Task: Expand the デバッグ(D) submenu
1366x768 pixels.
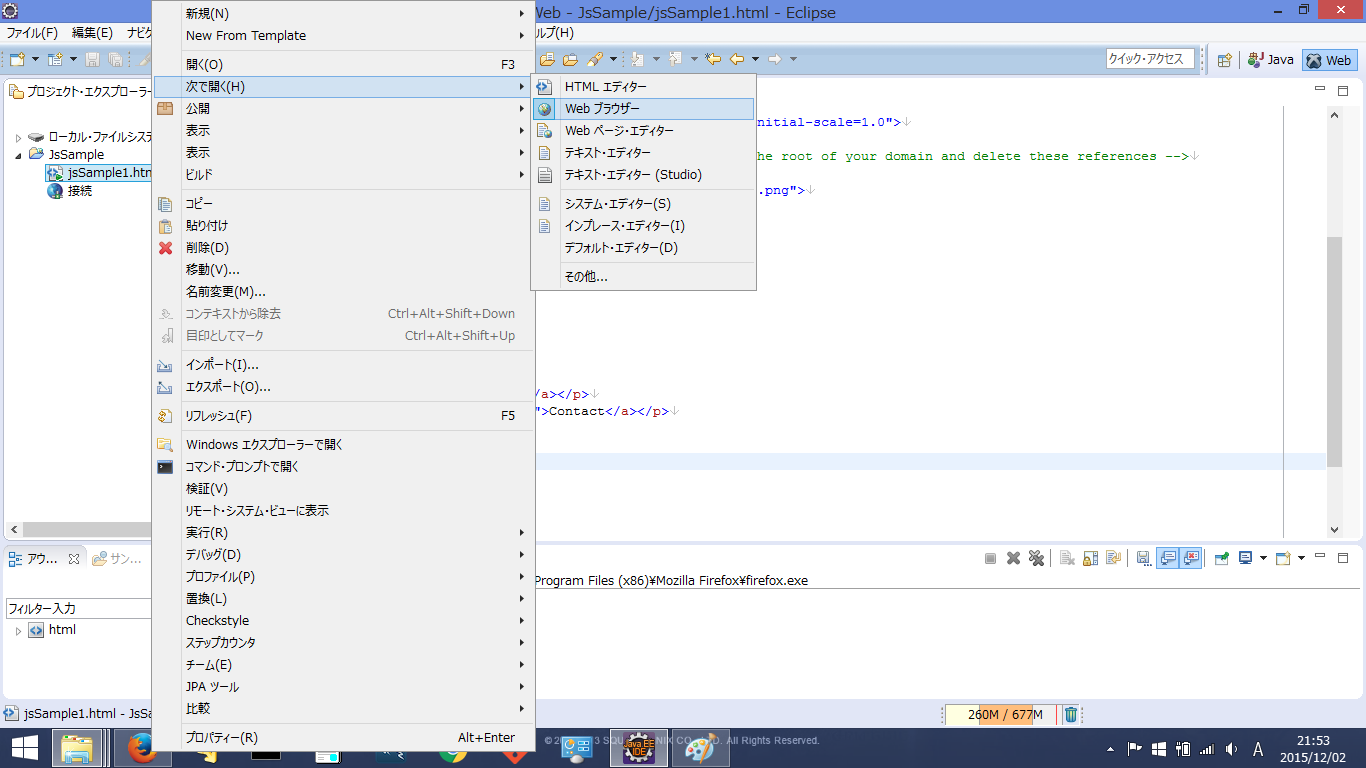Action: tap(343, 555)
